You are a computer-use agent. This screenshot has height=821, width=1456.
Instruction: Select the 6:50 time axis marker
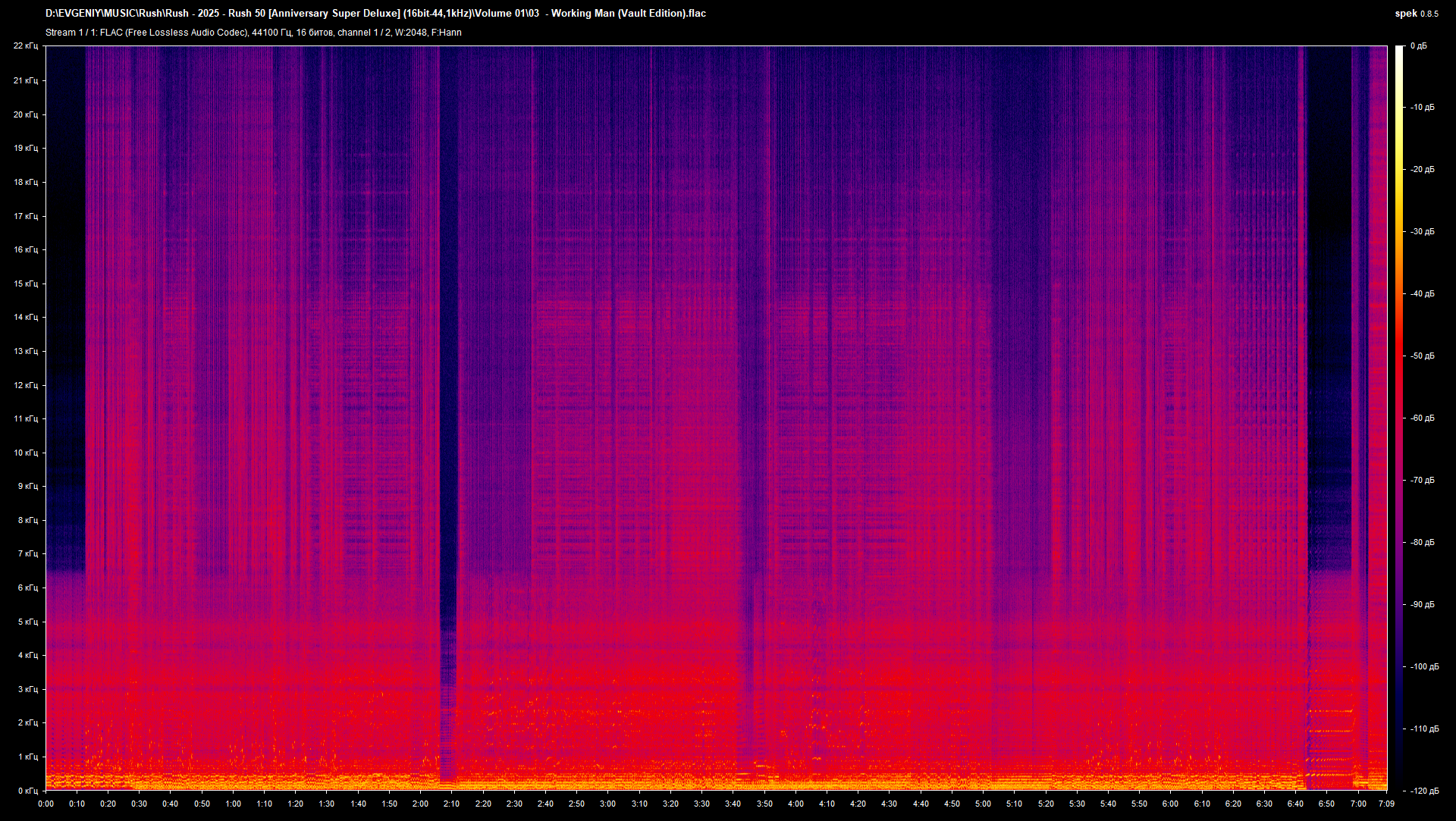1326,804
